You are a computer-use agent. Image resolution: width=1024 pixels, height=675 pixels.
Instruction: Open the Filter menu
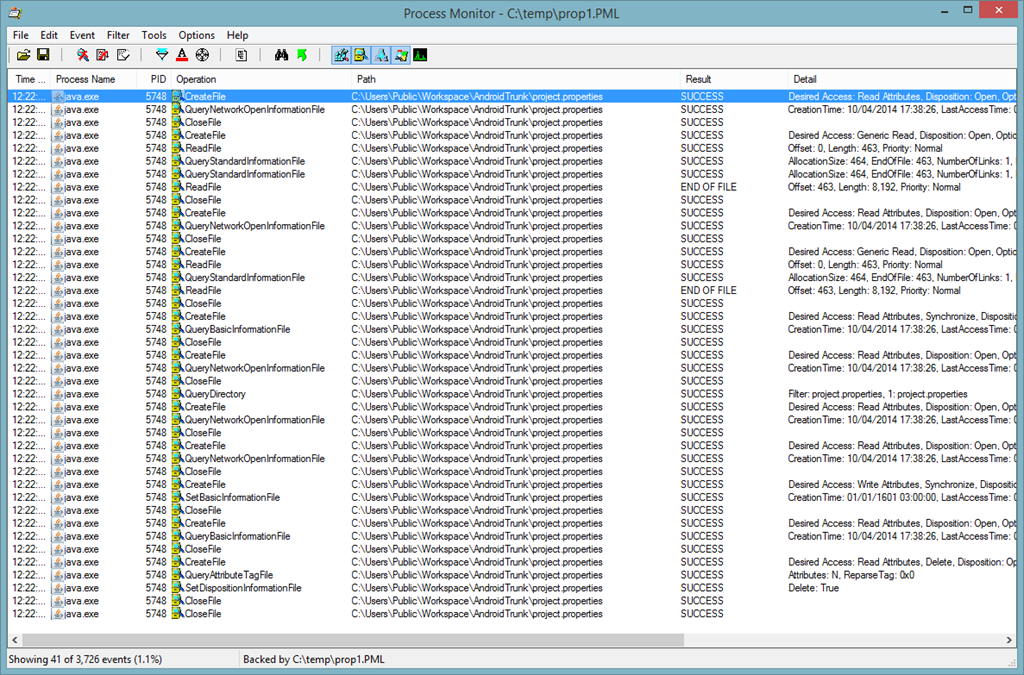[x=118, y=35]
